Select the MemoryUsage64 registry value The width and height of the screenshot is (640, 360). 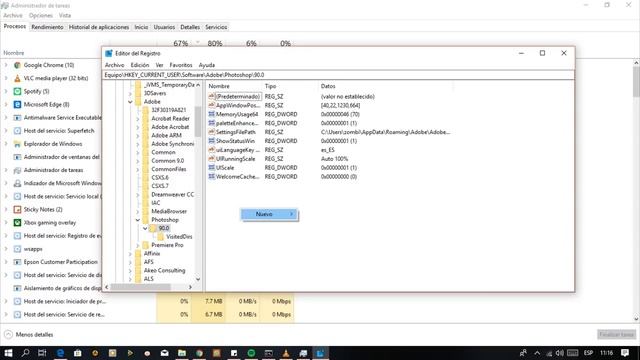(x=237, y=114)
